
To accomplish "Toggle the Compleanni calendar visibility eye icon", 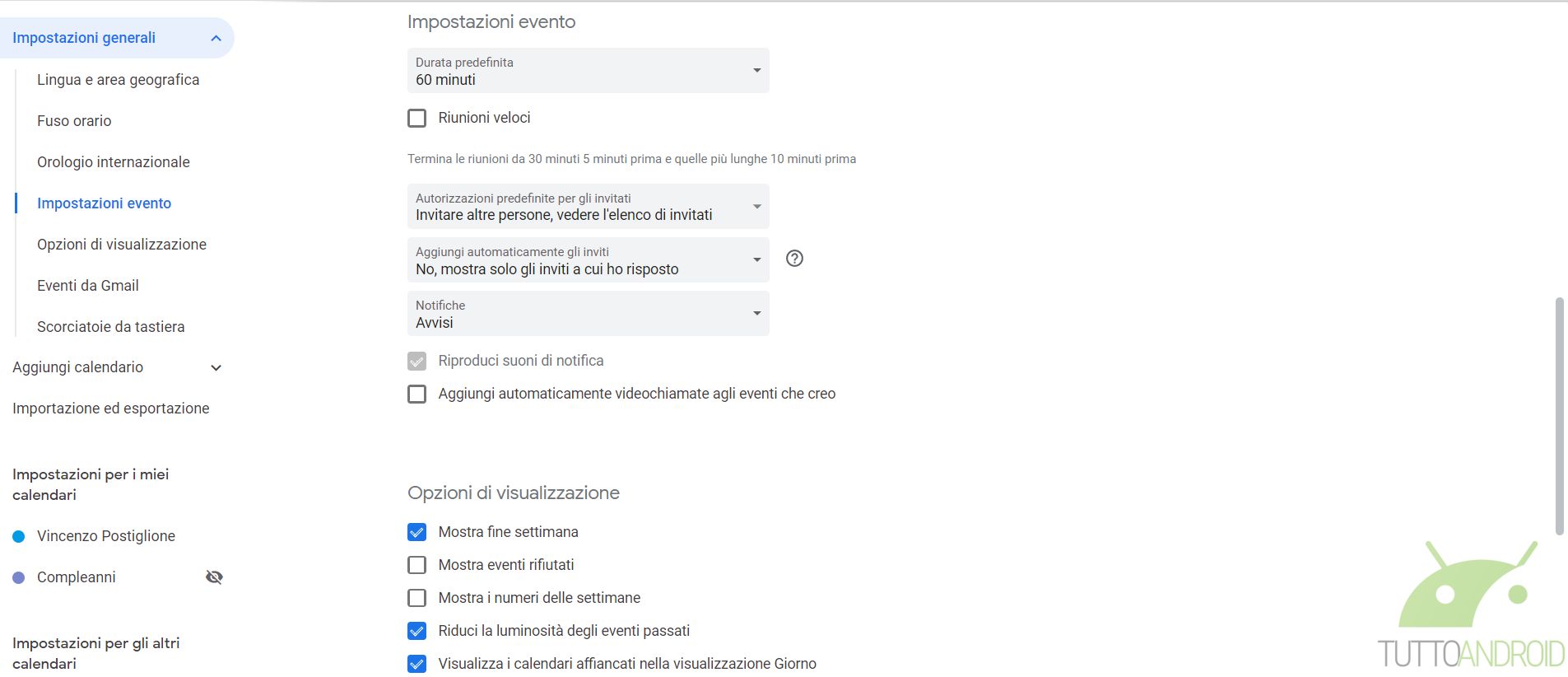I will pos(214,577).
